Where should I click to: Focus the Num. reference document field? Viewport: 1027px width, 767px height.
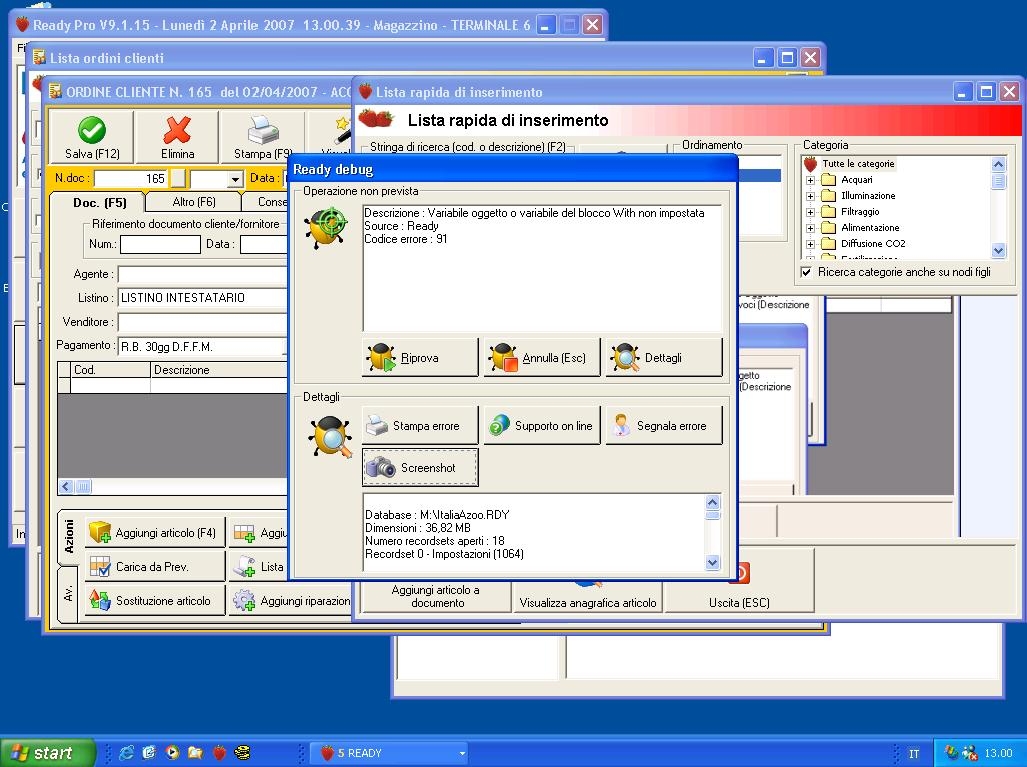click(x=160, y=244)
